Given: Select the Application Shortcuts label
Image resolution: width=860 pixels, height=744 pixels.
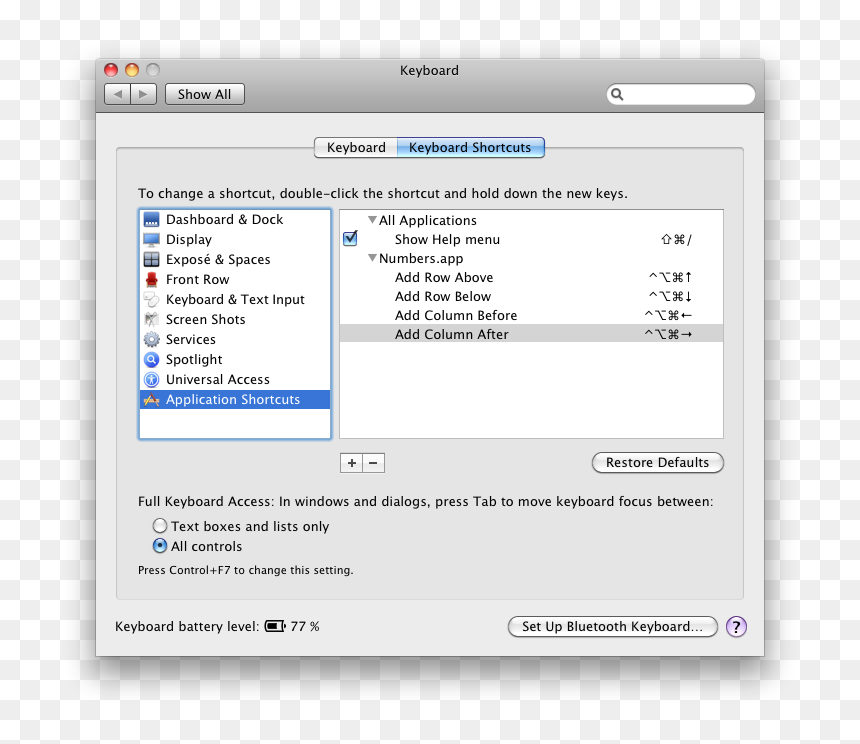Looking at the screenshot, I should point(233,400).
